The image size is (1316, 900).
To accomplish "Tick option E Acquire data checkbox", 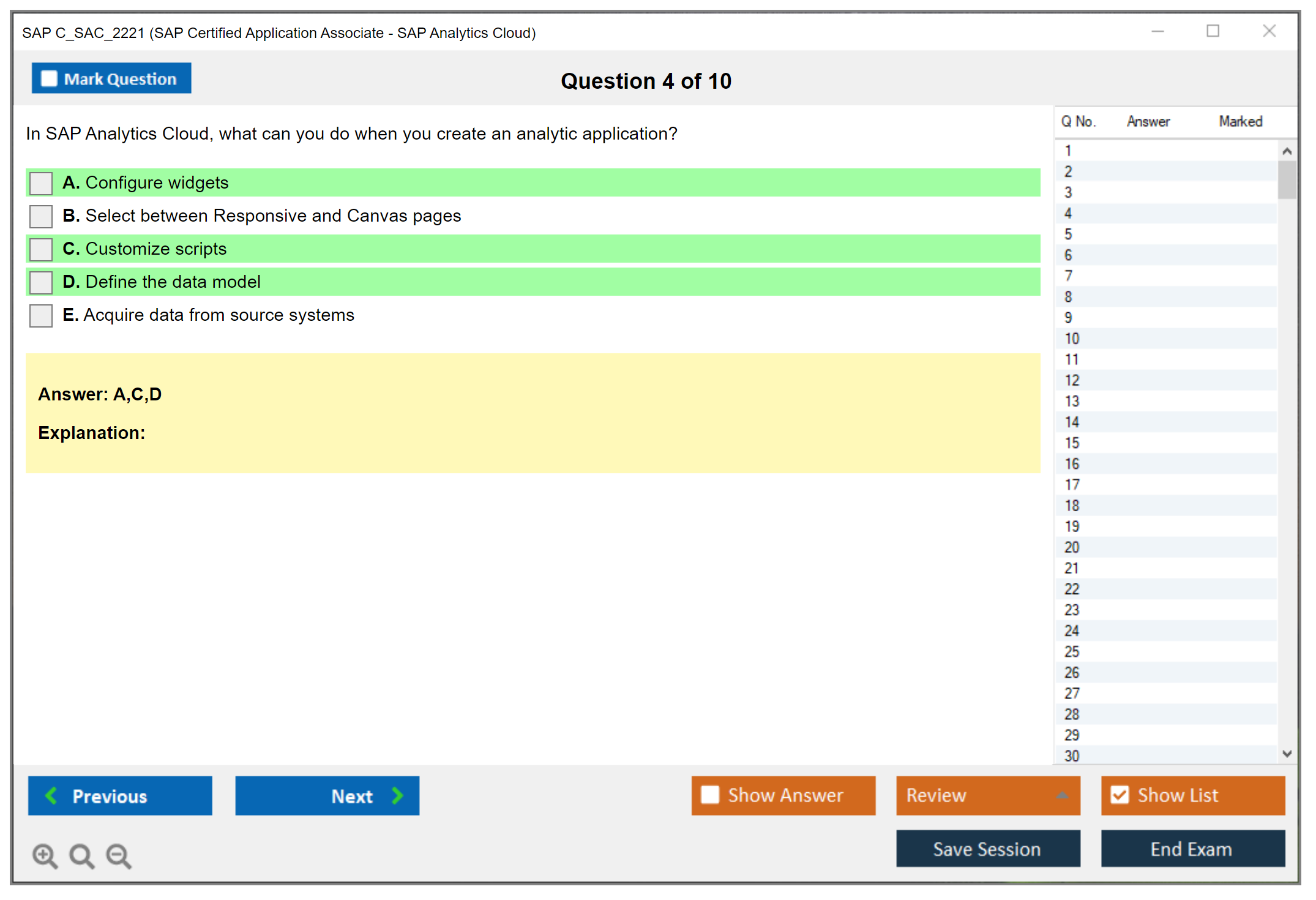I will coord(41,315).
